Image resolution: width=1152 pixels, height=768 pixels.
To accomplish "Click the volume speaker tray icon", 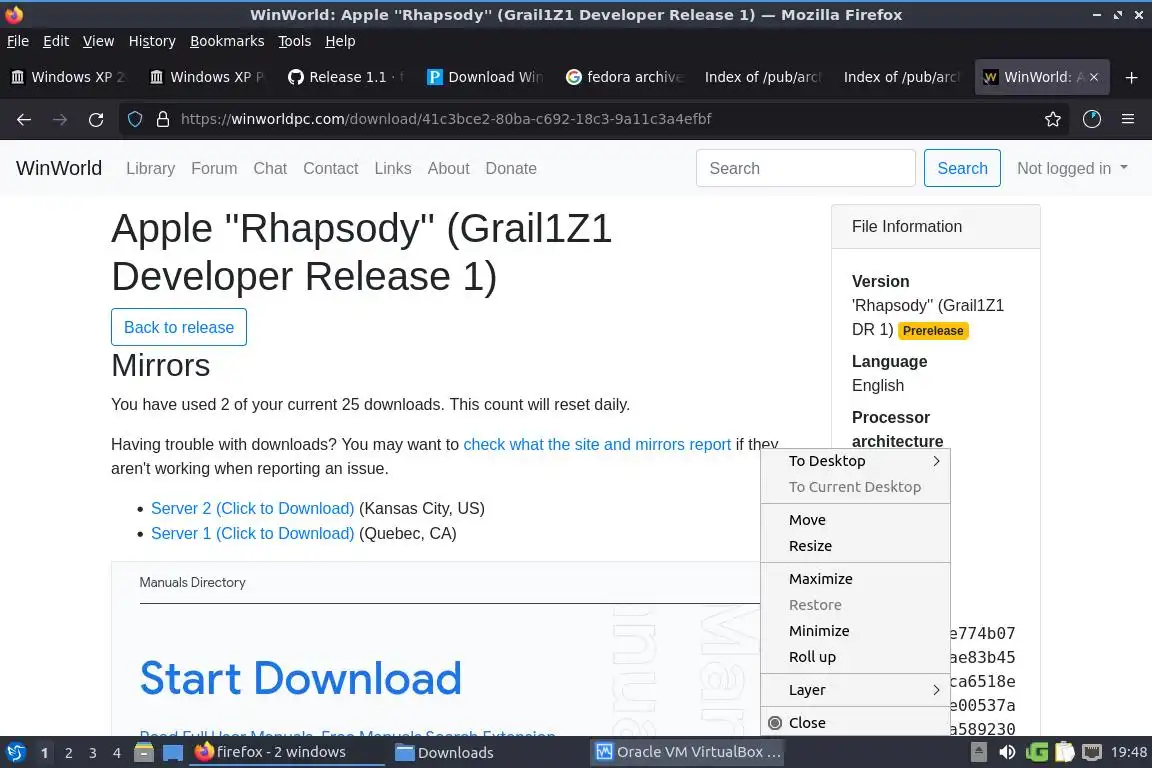I will [1007, 752].
